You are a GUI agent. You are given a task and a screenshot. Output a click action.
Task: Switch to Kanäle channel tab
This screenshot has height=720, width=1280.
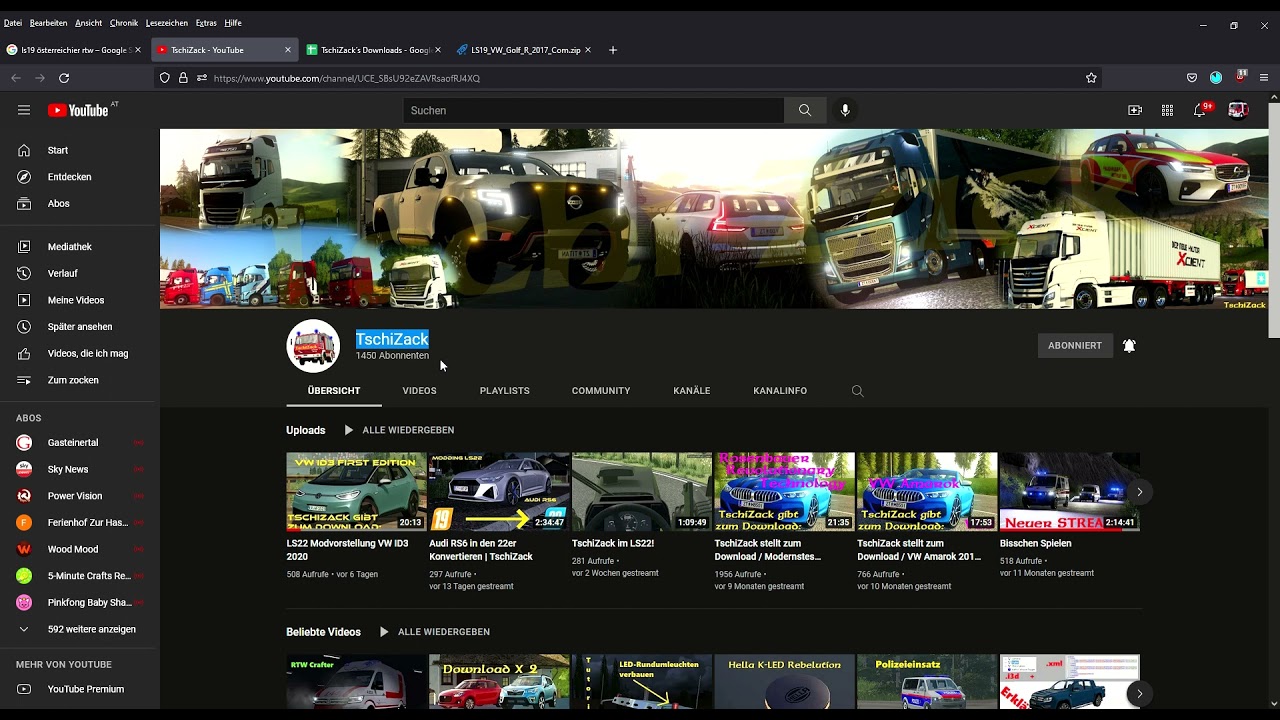692,391
